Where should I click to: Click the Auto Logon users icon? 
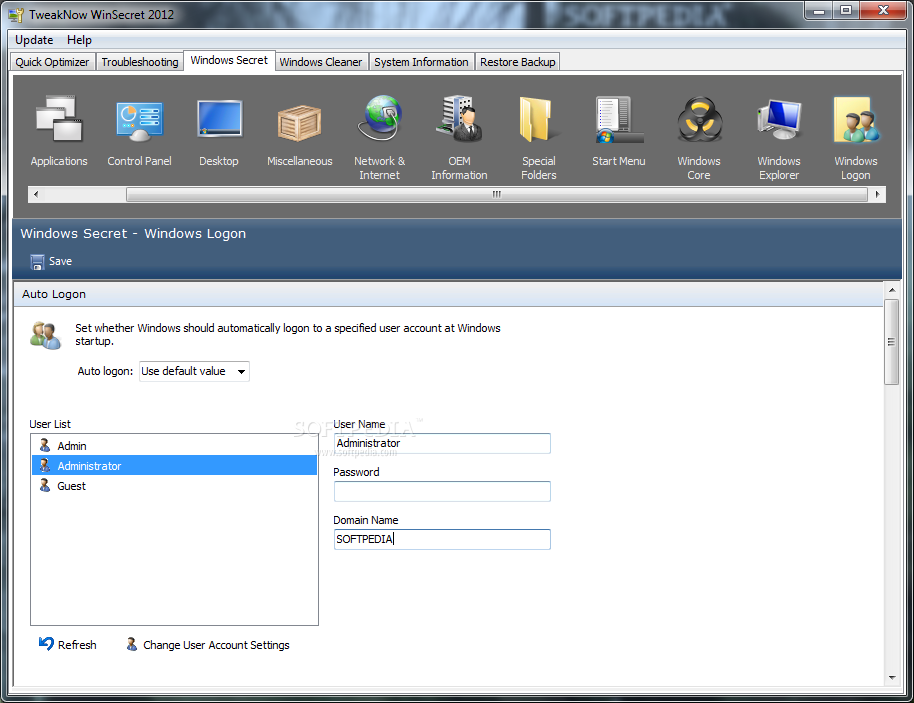(45, 335)
